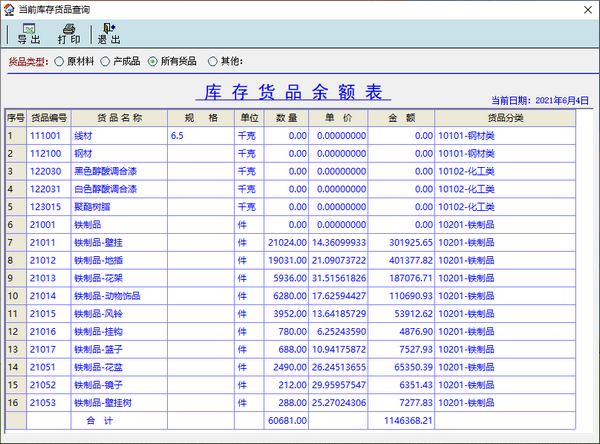Click the 铁制品-壁挂 product name cell

click(101, 242)
